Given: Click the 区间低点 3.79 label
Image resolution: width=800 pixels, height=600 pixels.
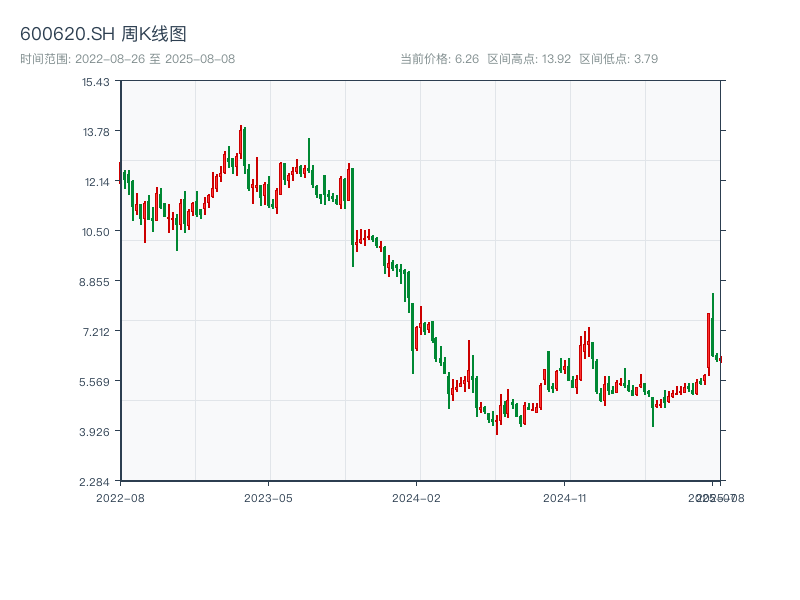Looking at the screenshot, I should click(618, 59).
